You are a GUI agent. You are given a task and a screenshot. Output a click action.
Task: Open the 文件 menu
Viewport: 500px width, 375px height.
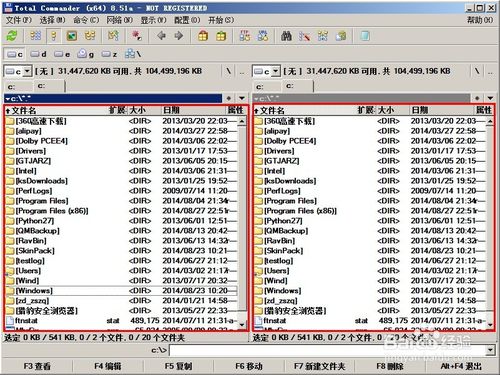tap(19, 20)
